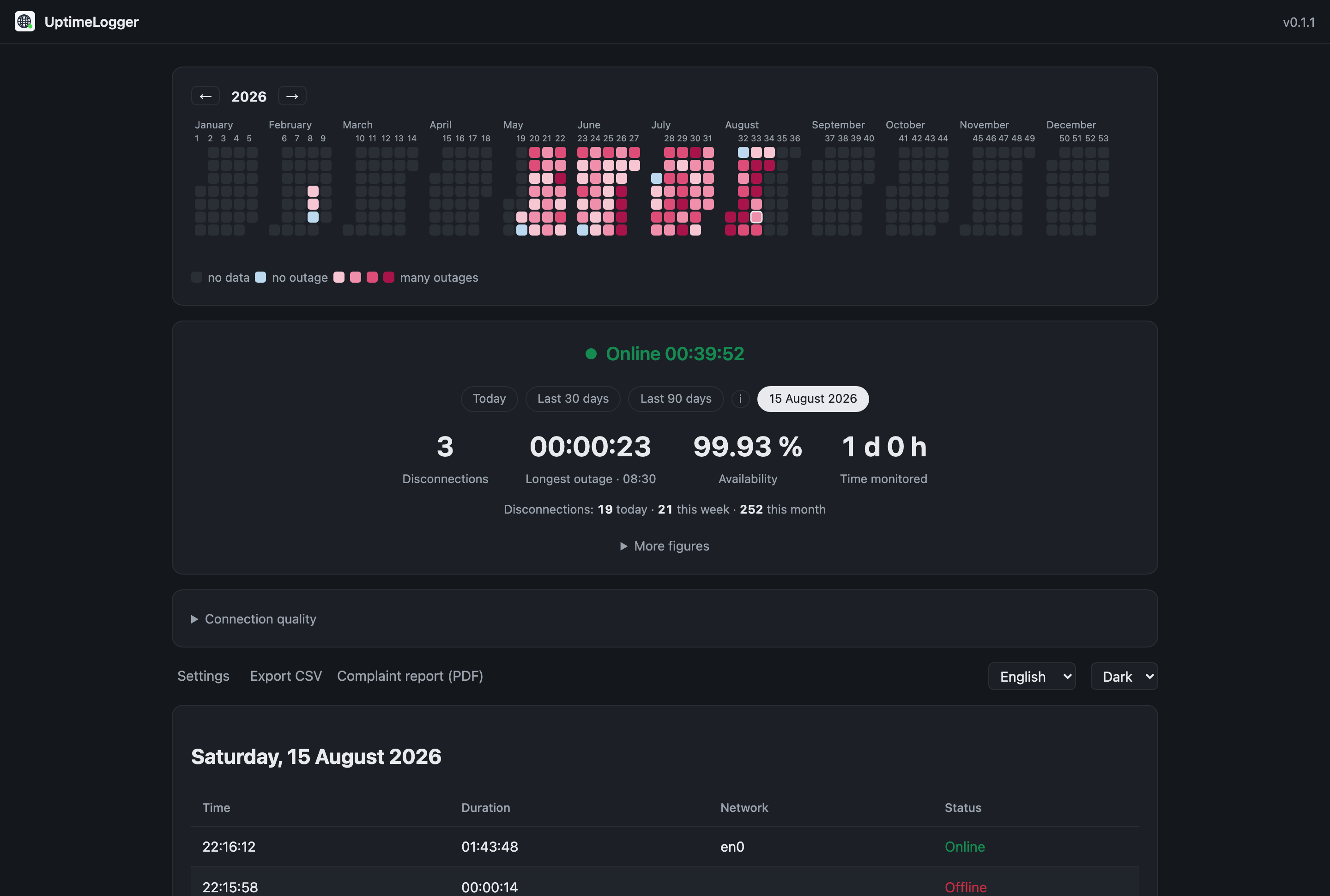Image resolution: width=1330 pixels, height=896 pixels.
Task: Click the '00:00:23' longest outage value
Action: point(591,447)
